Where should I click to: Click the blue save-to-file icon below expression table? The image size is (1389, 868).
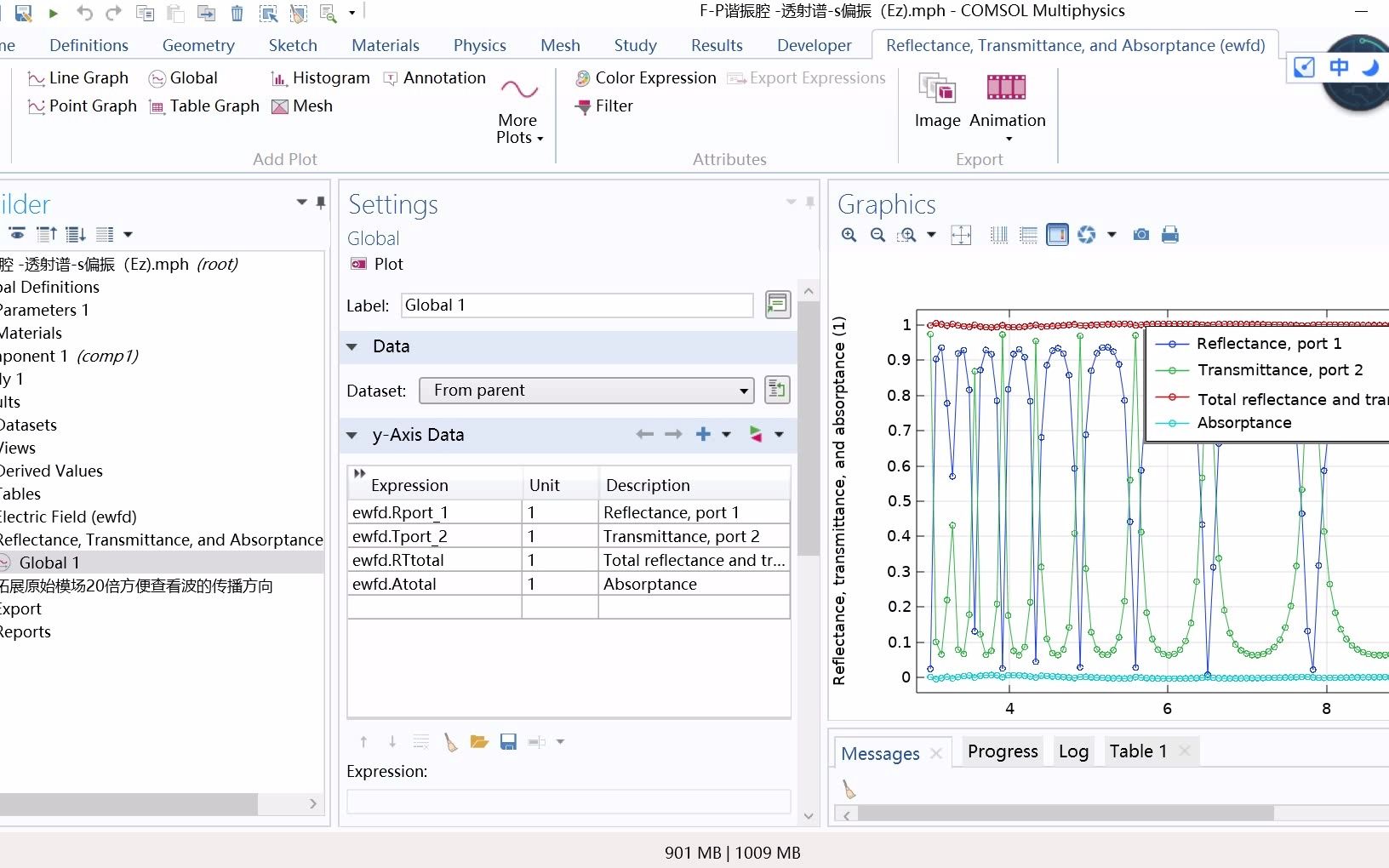(508, 742)
